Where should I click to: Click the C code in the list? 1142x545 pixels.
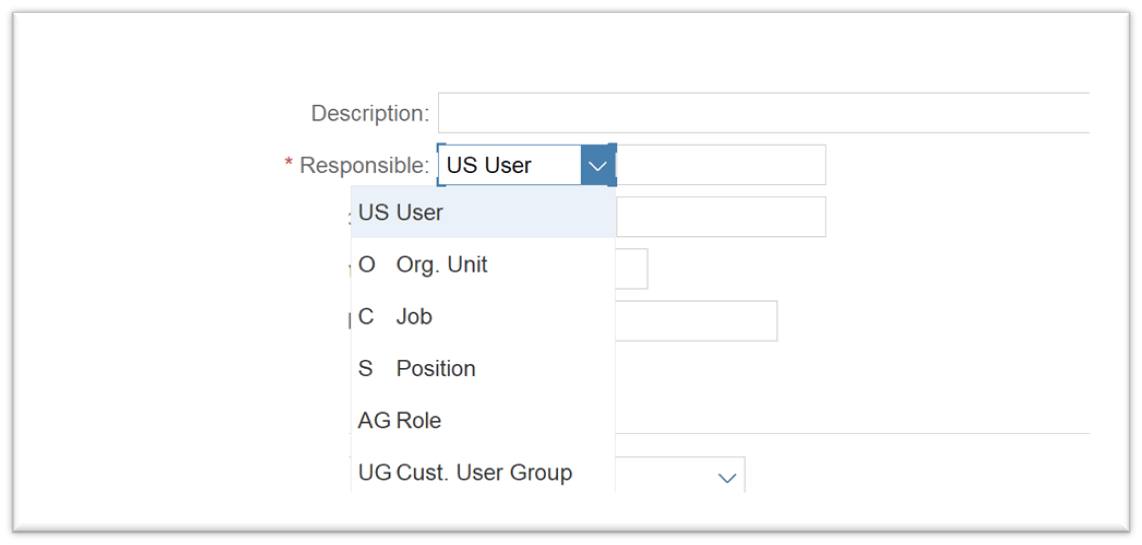click(365, 317)
